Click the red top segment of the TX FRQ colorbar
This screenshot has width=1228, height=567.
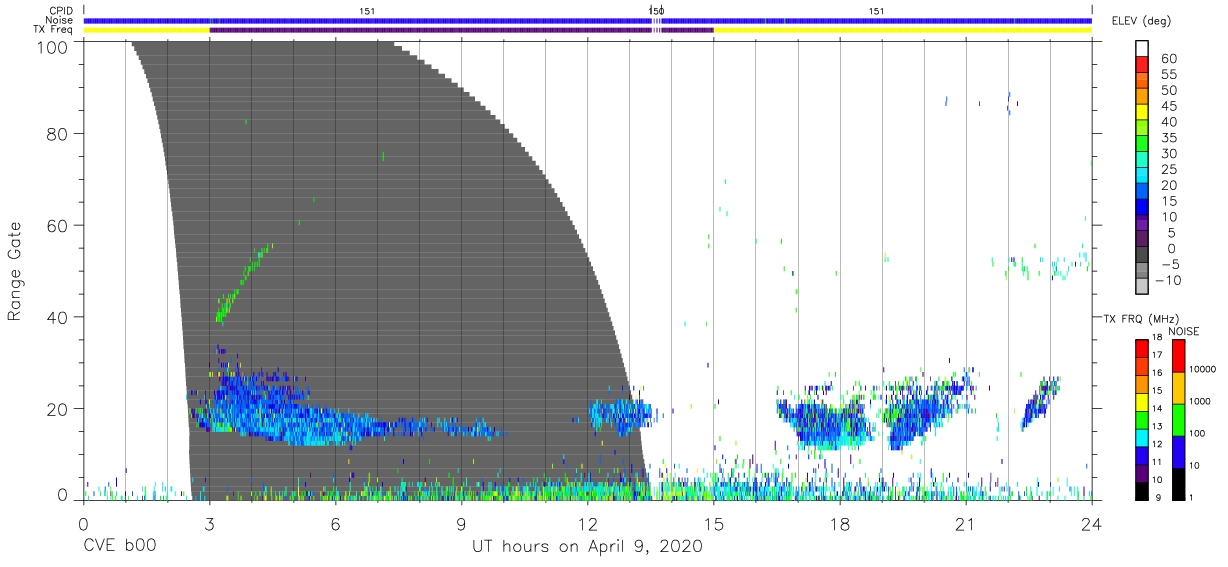pos(1142,349)
